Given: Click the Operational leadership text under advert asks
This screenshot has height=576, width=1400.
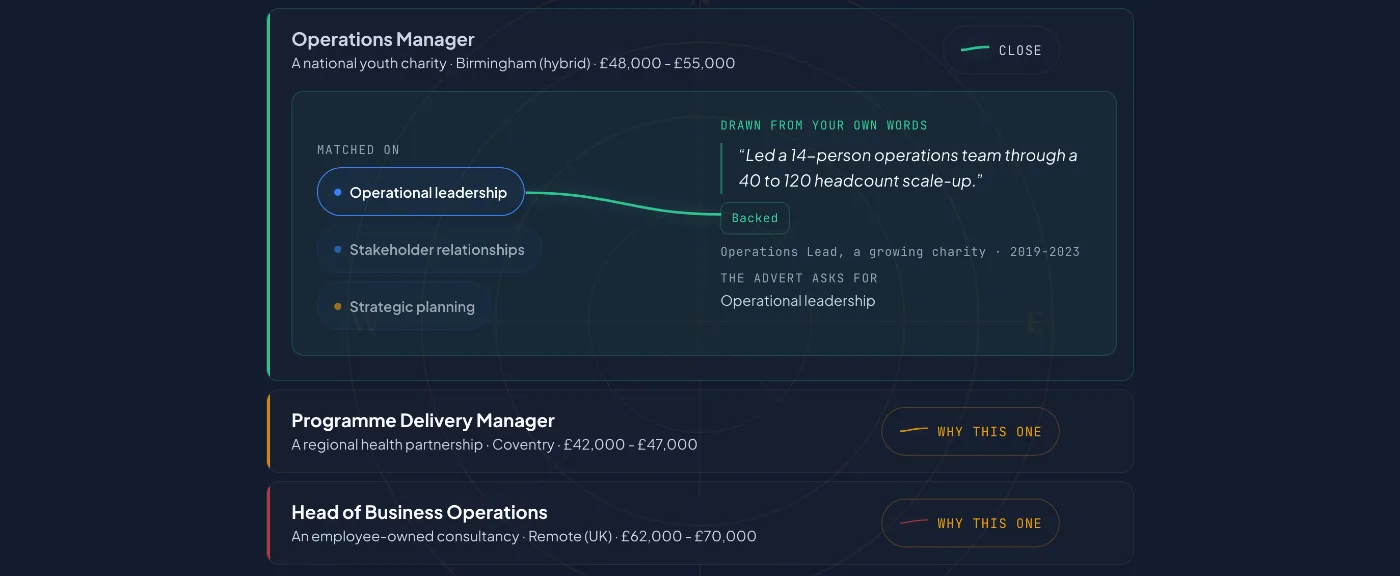Looking at the screenshot, I should (x=798, y=301).
